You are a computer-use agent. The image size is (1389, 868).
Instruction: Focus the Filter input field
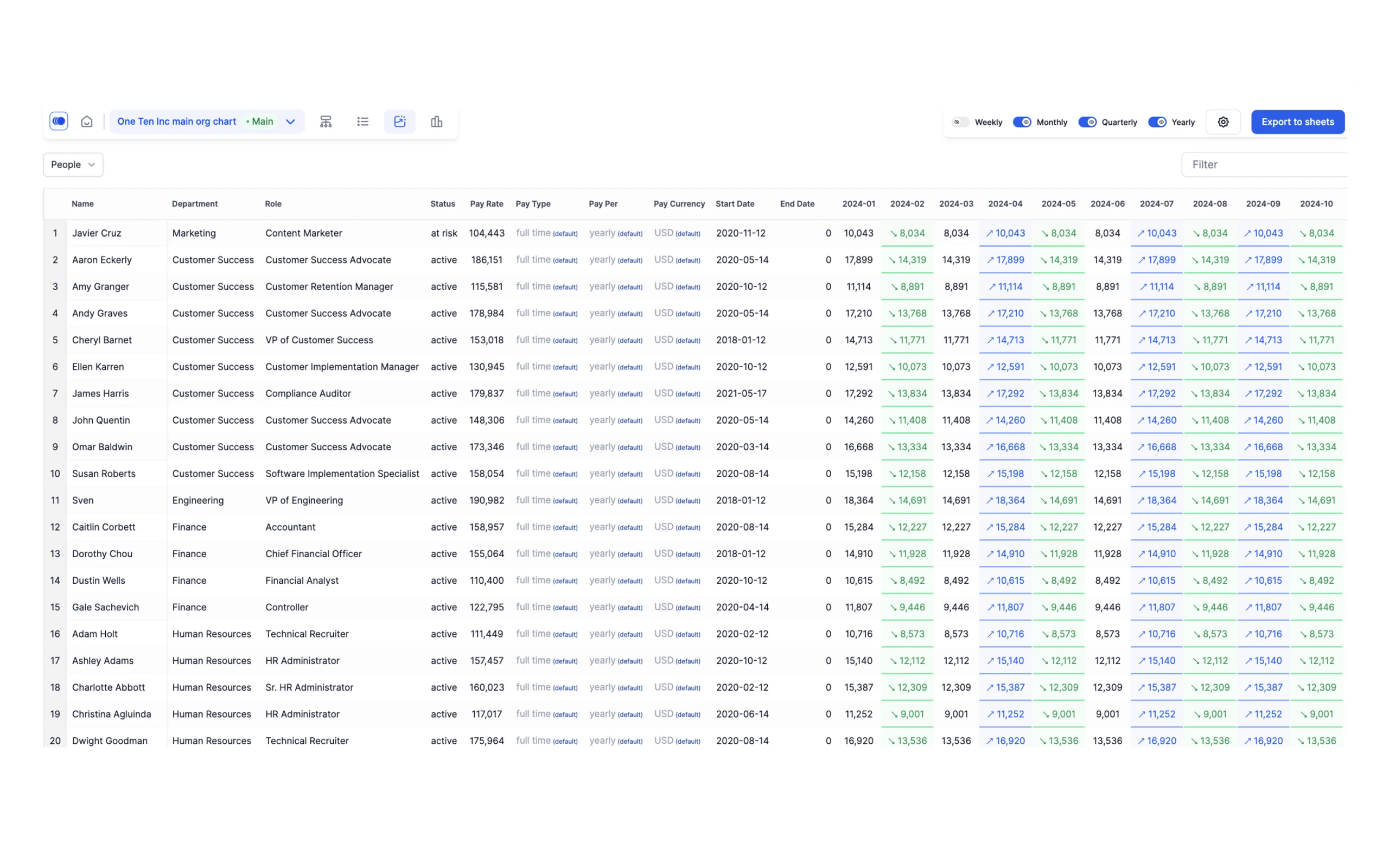click(x=1264, y=164)
